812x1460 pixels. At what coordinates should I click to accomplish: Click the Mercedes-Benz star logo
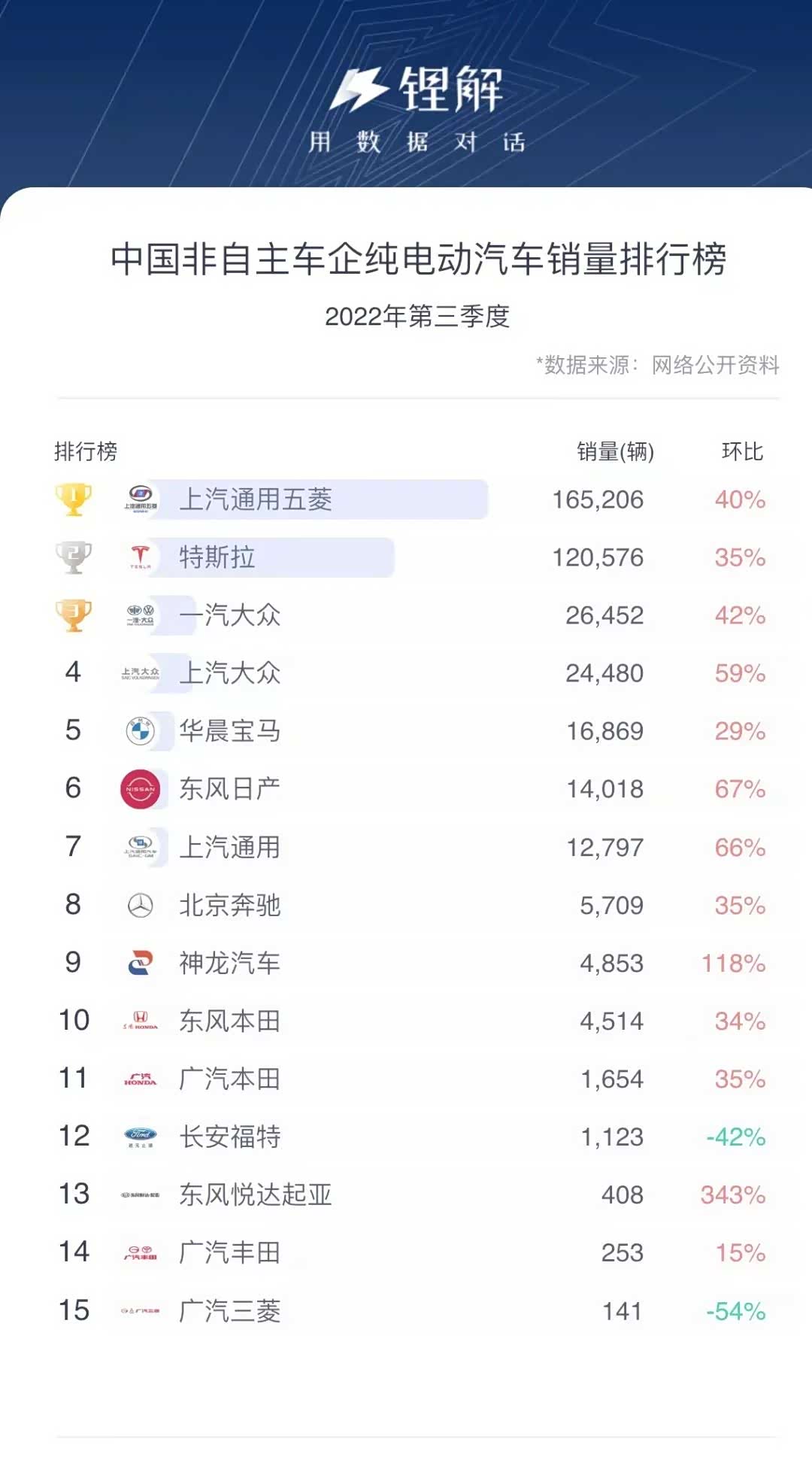click(141, 906)
